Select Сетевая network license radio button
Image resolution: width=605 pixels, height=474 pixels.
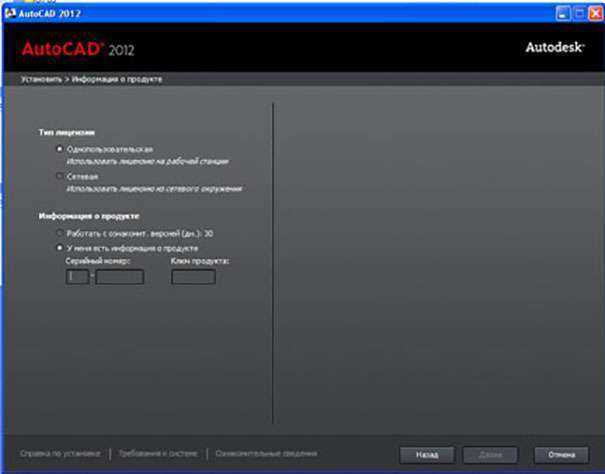59,176
